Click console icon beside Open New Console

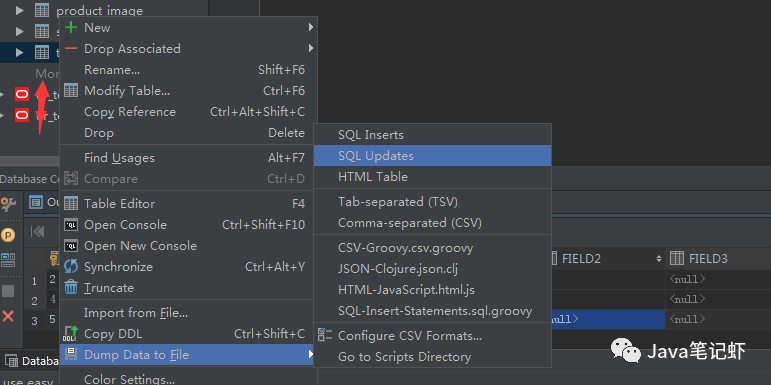(71, 245)
